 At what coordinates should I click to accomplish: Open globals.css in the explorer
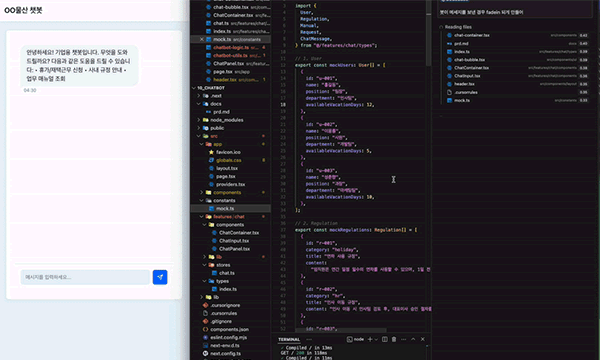tap(228, 160)
